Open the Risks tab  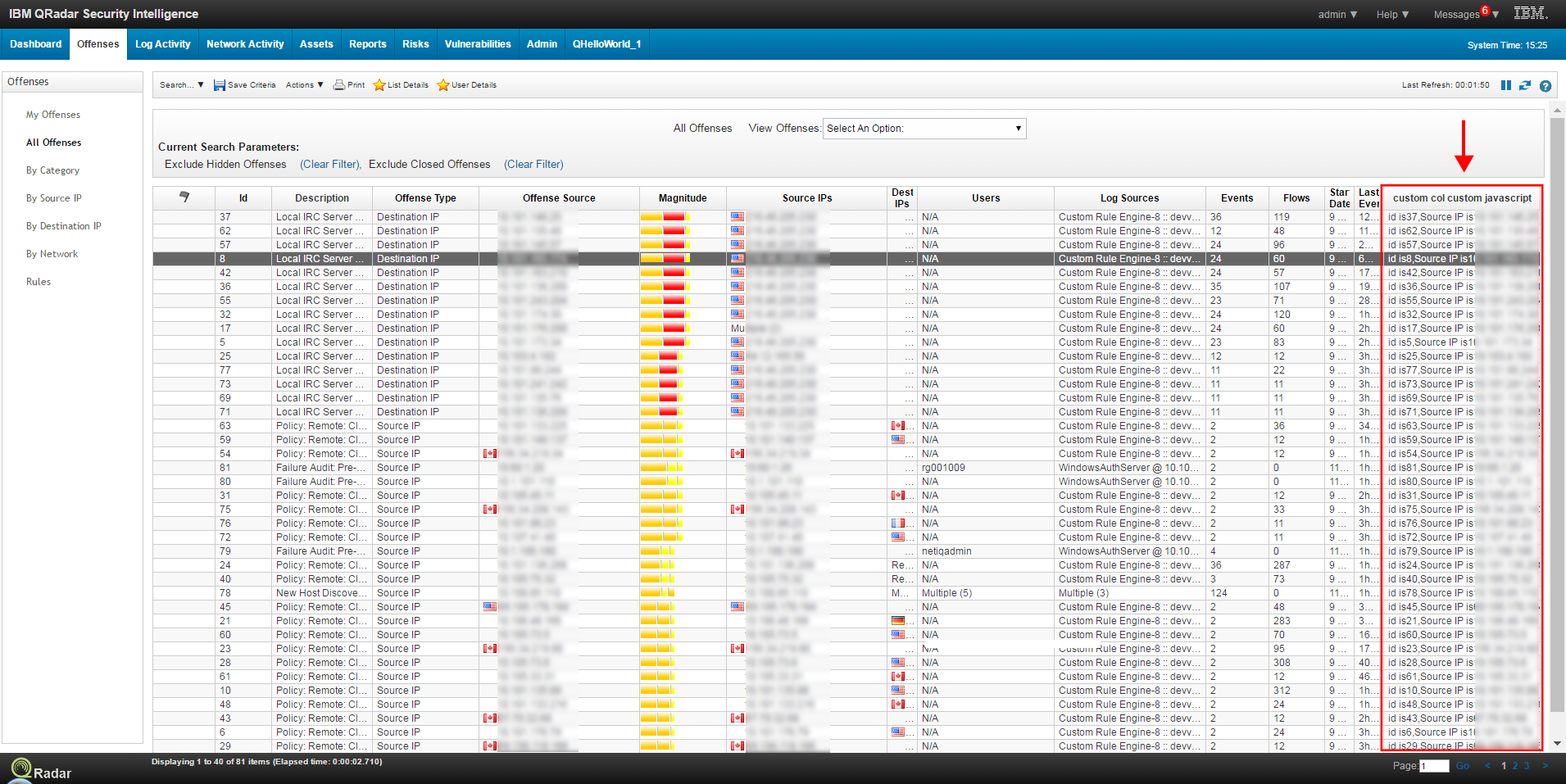[415, 44]
